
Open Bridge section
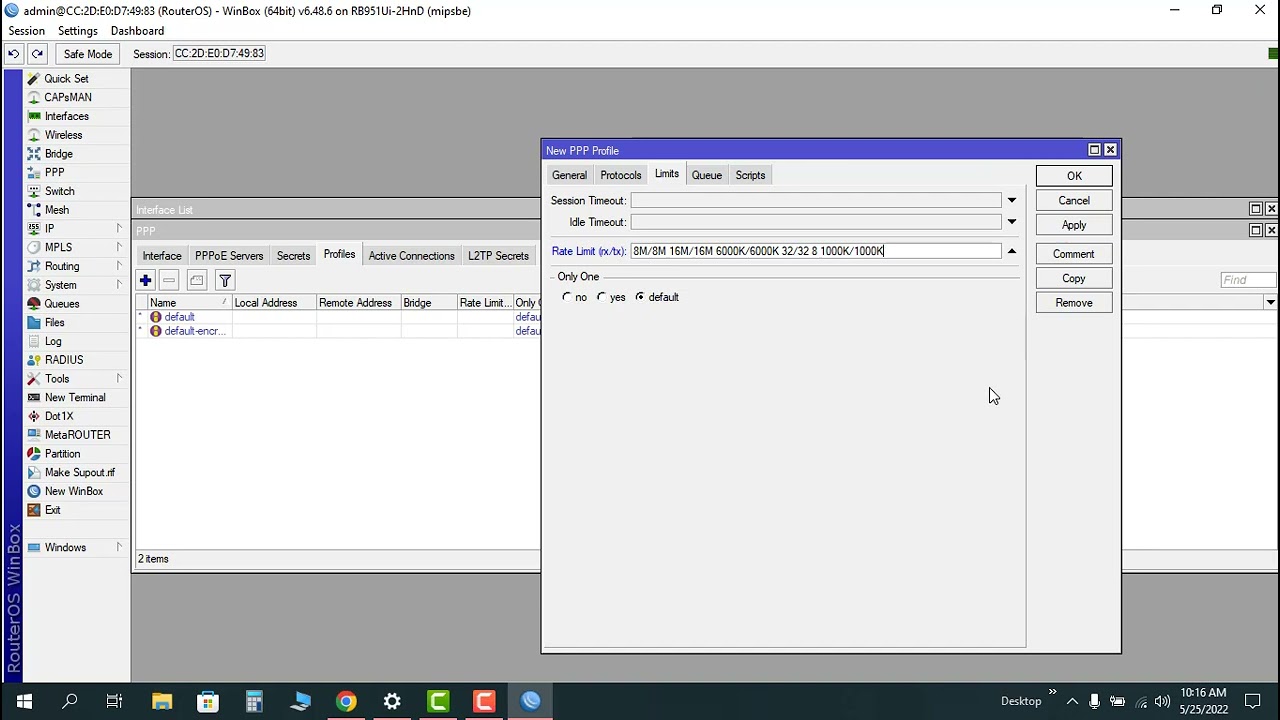(x=58, y=154)
